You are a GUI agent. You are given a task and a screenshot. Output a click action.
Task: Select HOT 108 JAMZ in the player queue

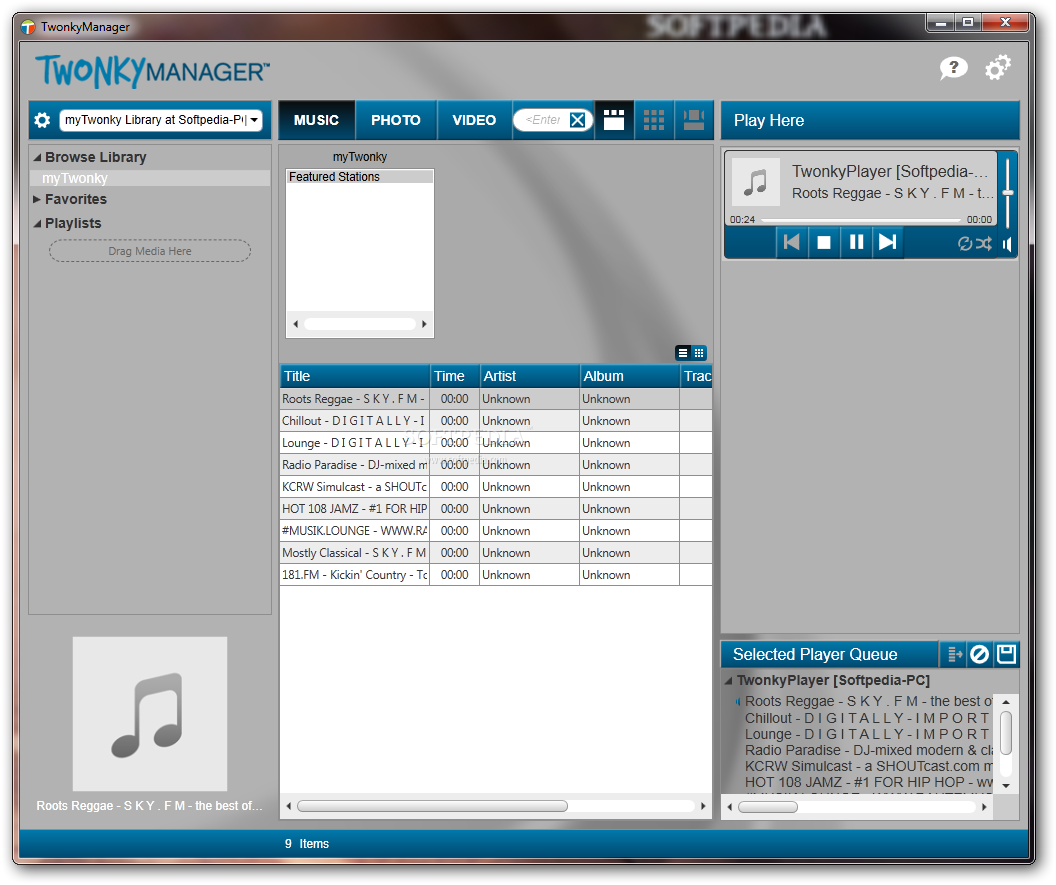[x=868, y=782]
